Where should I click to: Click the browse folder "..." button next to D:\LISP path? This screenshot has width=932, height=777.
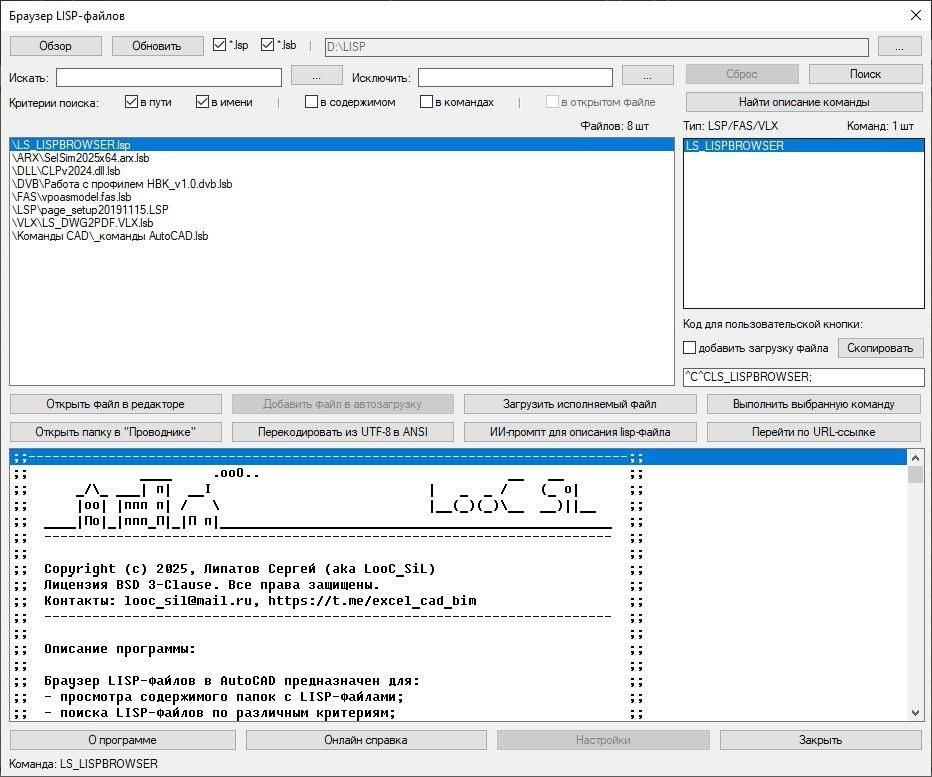(899, 46)
